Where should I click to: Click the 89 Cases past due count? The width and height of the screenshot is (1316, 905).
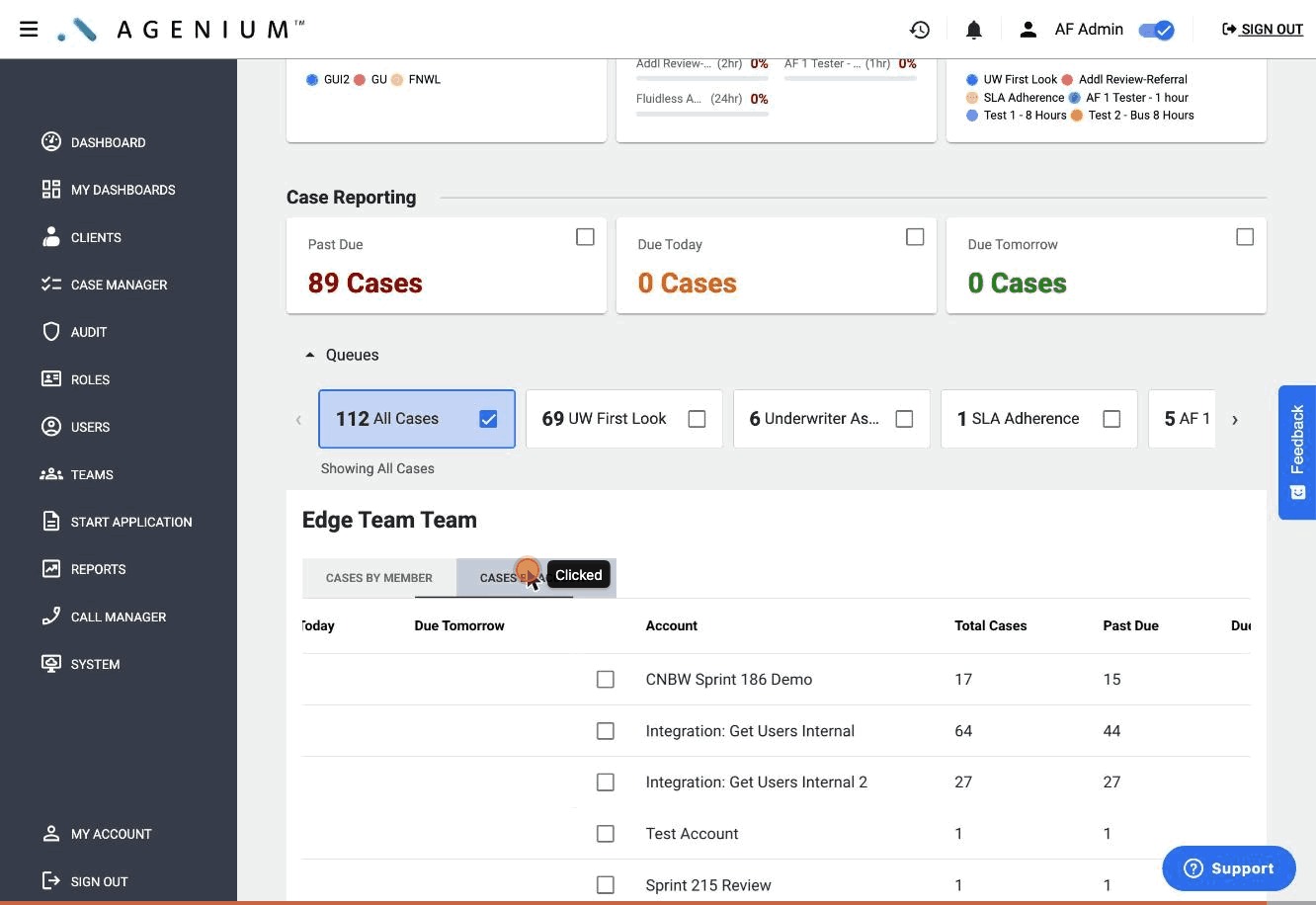365,284
